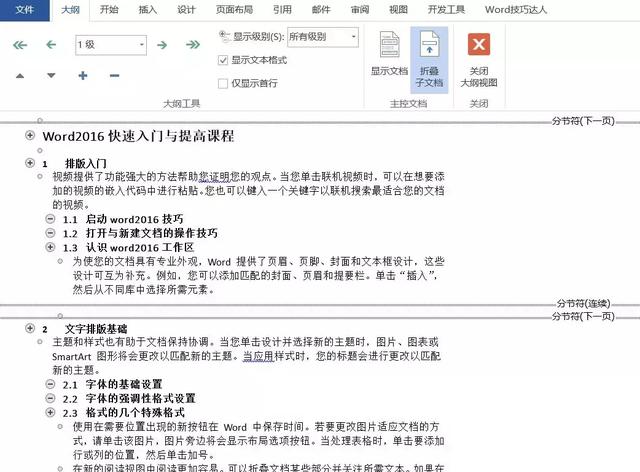This screenshot has width=640, height=472.
Task: Check the 仅显示首行 checkbox
Action: pos(223,84)
